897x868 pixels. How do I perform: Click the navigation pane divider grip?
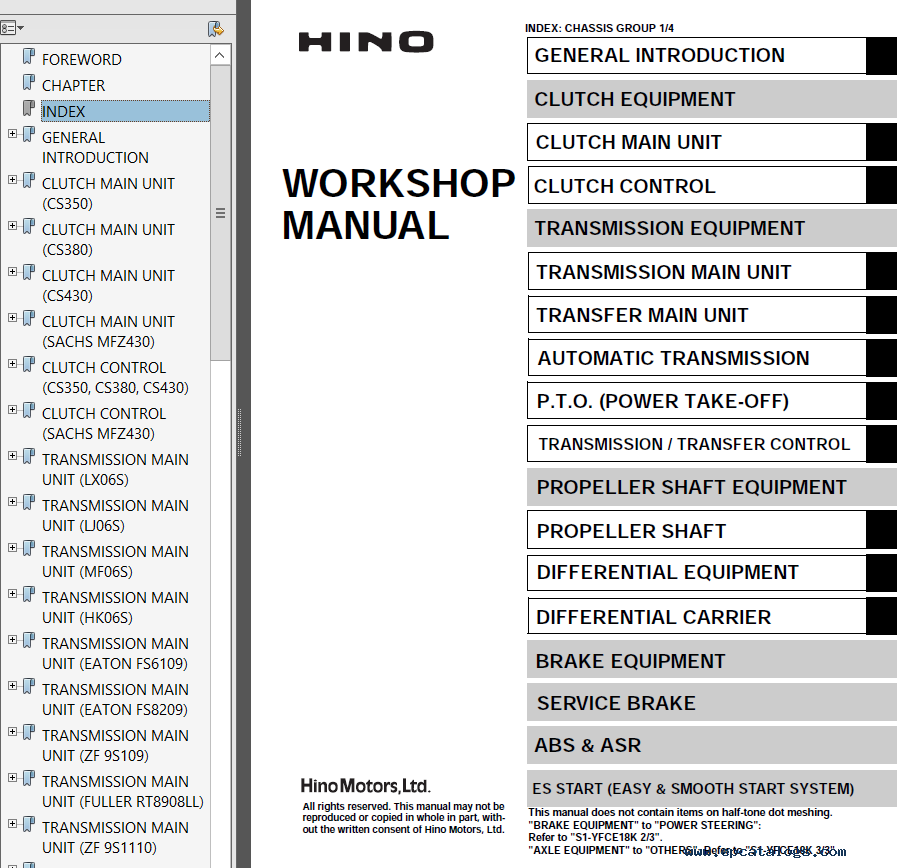(239, 433)
